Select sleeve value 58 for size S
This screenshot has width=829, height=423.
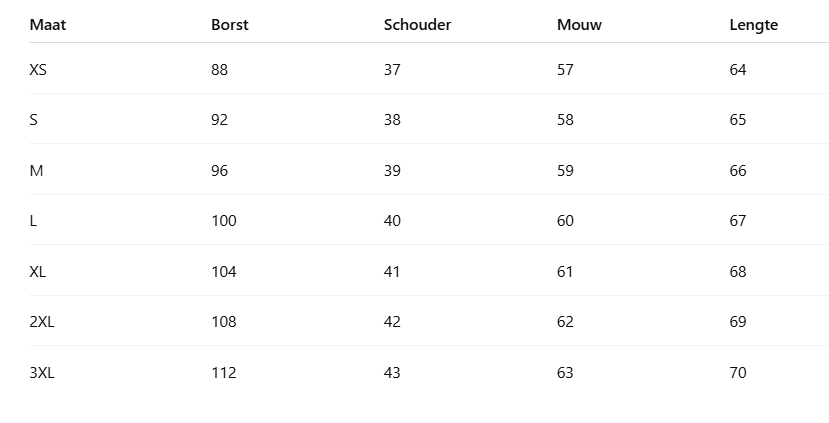[x=565, y=120]
